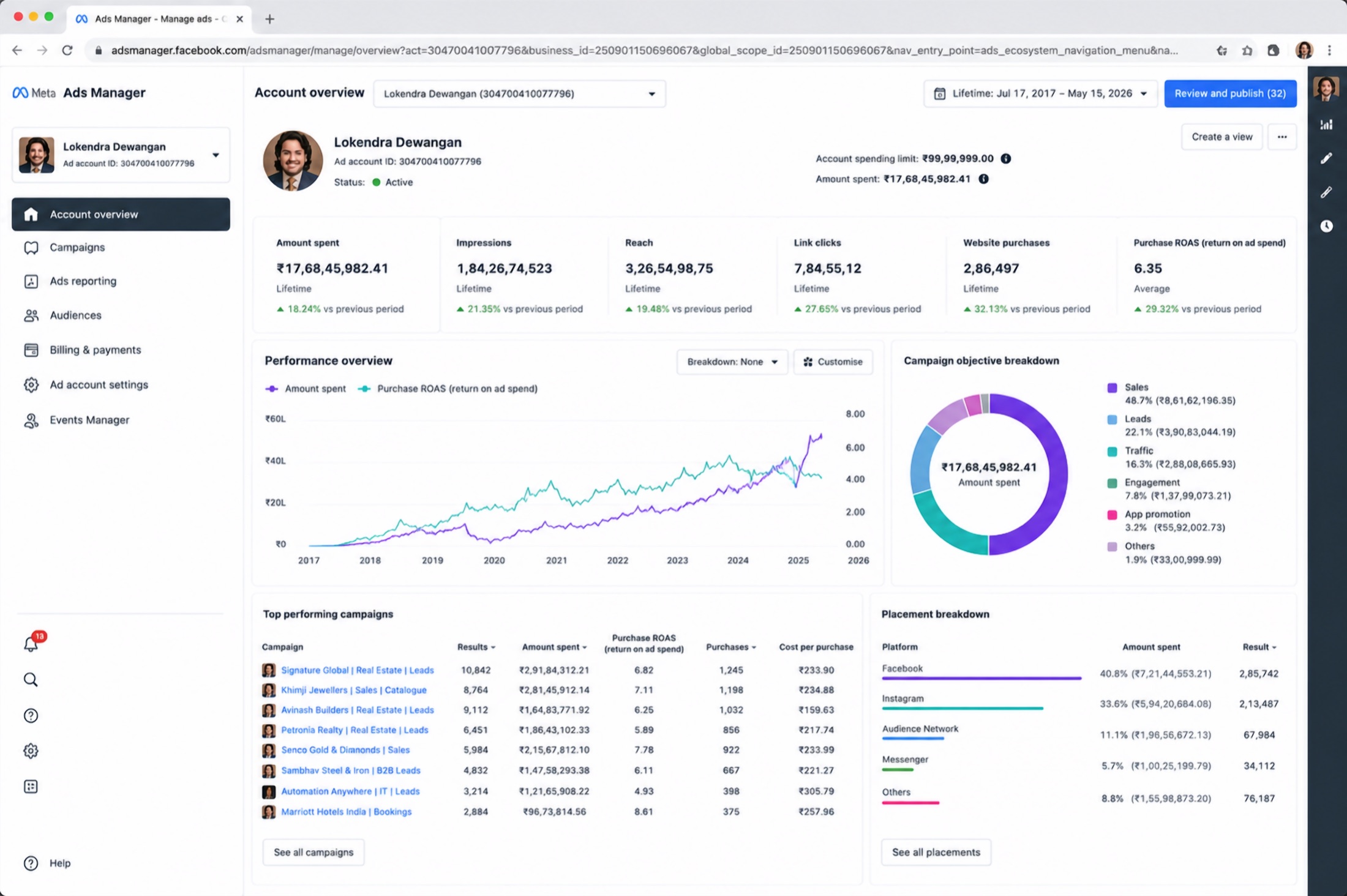
Task: Open Events Manager in sidebar
Action: tap(121, 420)
